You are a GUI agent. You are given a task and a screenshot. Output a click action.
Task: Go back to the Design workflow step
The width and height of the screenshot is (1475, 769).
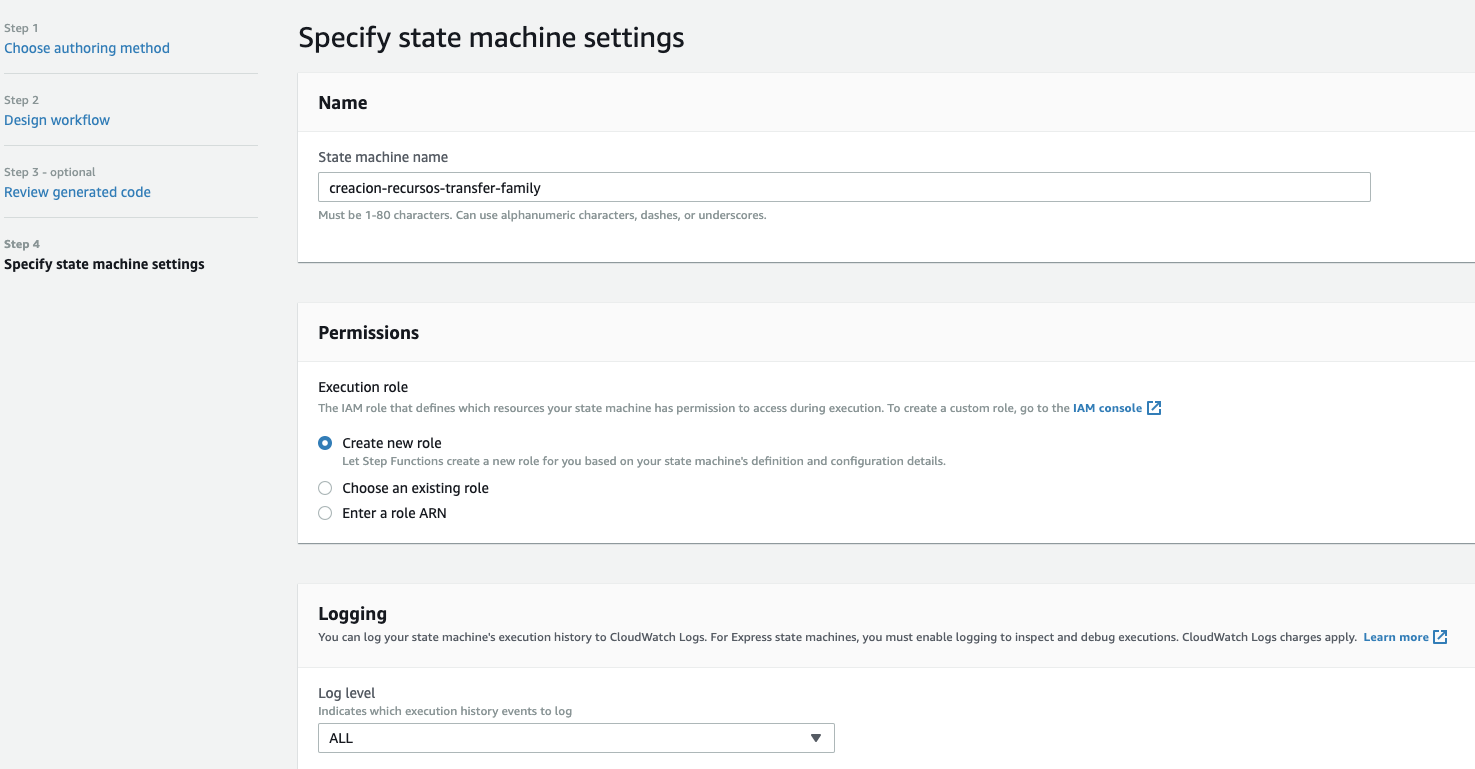(x=57, y=120)
